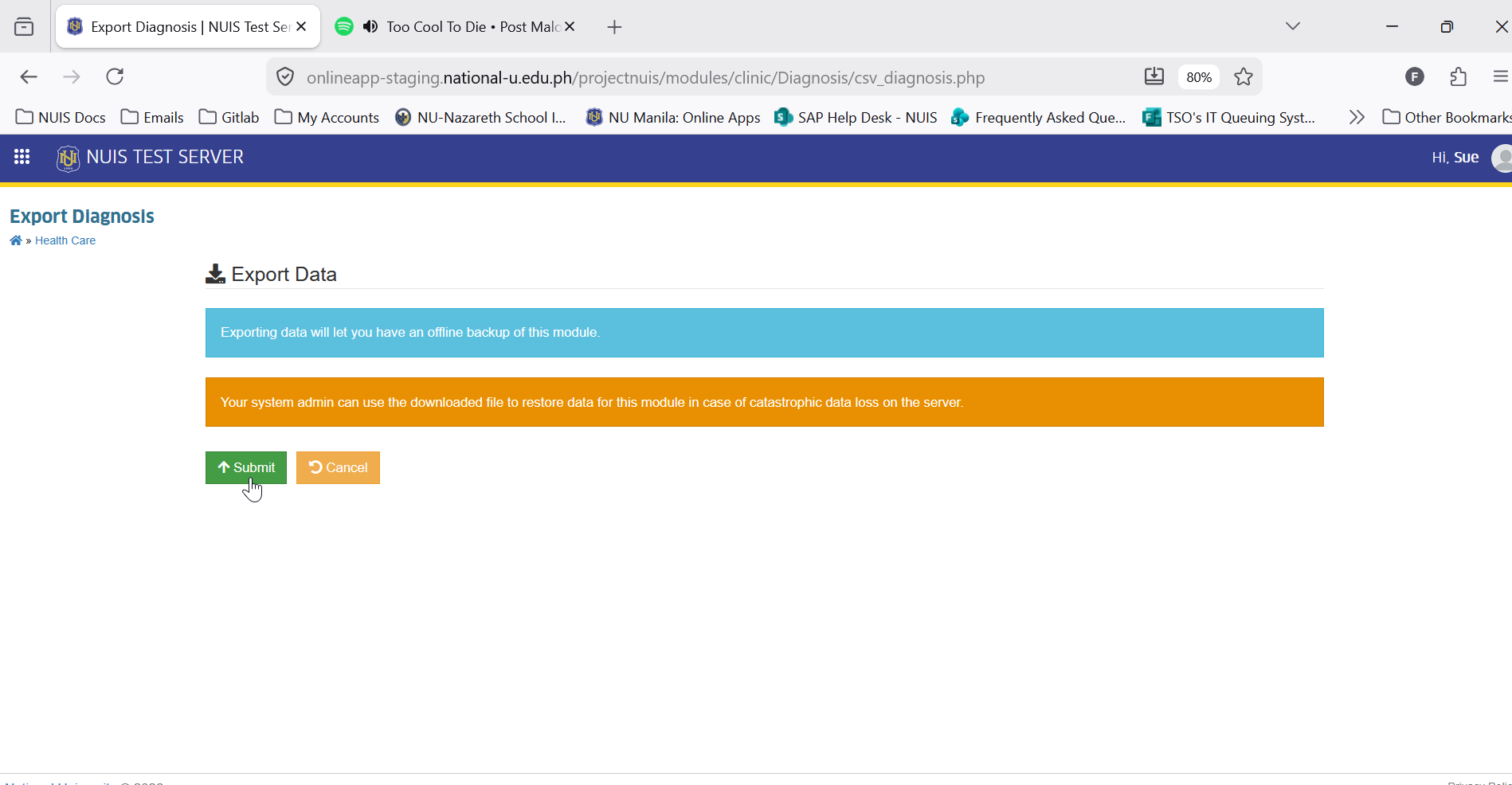Open the SAP Help Desk - NUIS bookmark
The image size is (1512, 785).
[856, 117]
